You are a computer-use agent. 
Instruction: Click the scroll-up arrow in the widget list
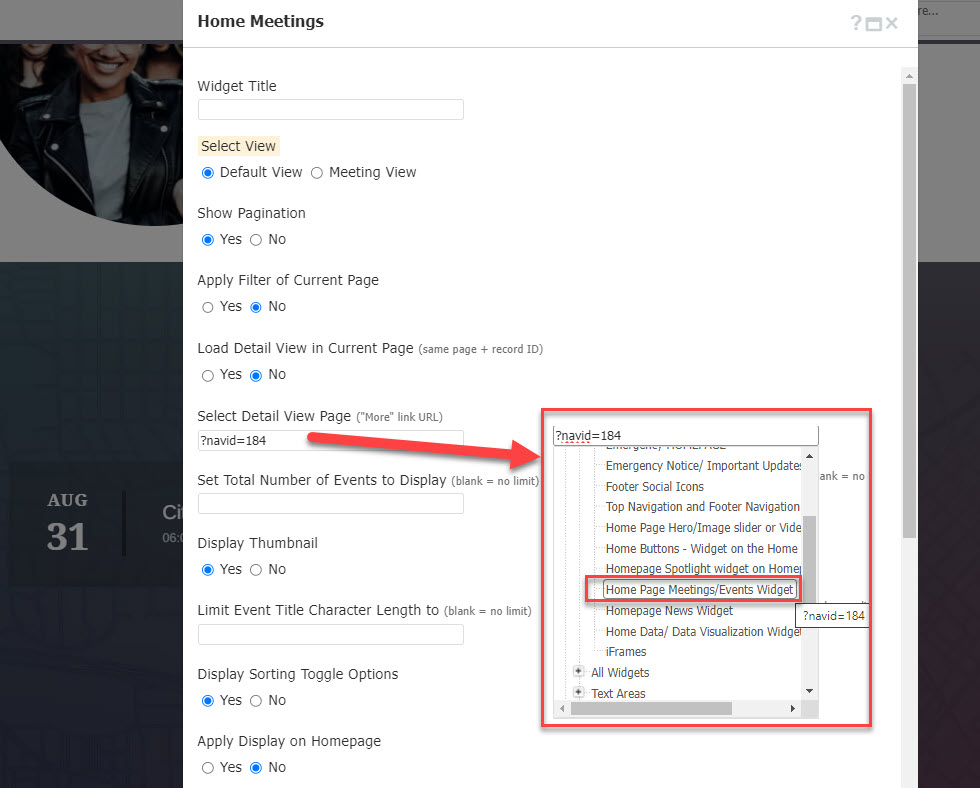pos(809,457)
